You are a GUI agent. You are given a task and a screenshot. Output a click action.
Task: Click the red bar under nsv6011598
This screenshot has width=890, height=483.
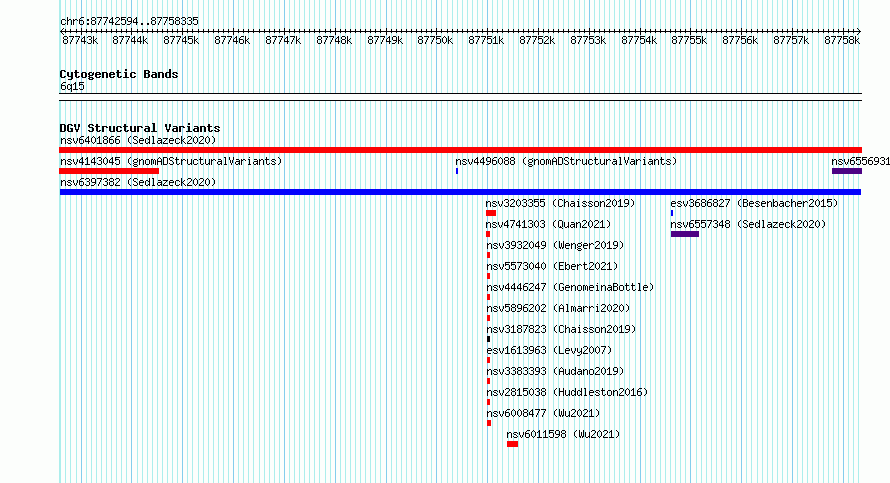pos(513,444)
